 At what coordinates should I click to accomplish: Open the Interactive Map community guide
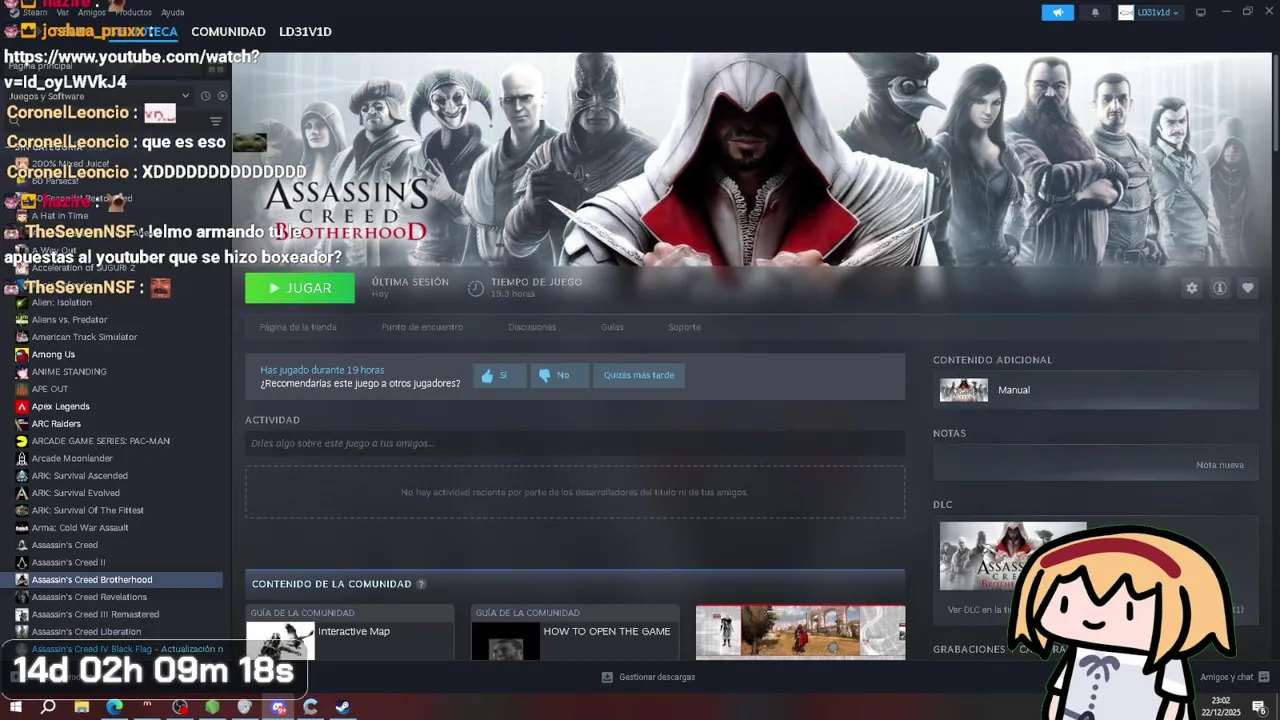(349, 632)
